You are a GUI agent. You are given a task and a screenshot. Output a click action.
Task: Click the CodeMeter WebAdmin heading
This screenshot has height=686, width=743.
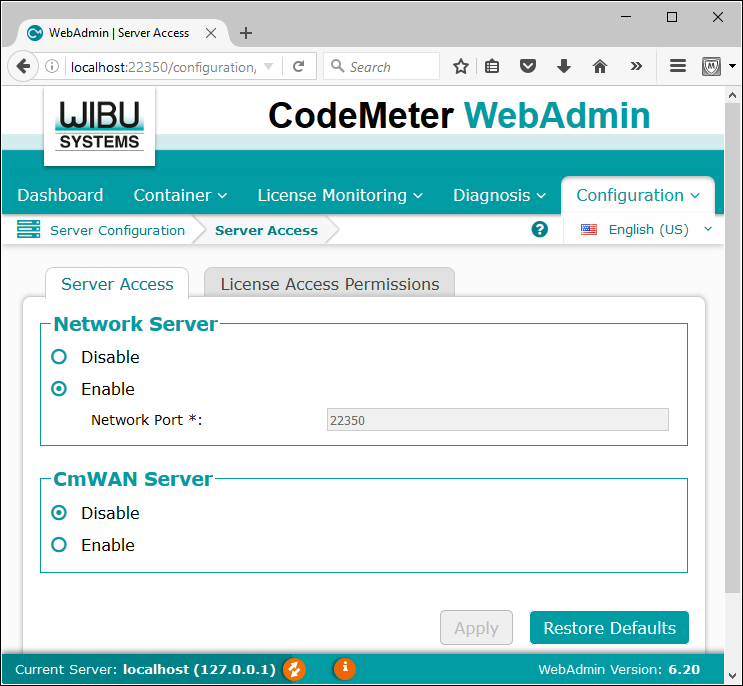pyautogui.click(x=459, y=115)
